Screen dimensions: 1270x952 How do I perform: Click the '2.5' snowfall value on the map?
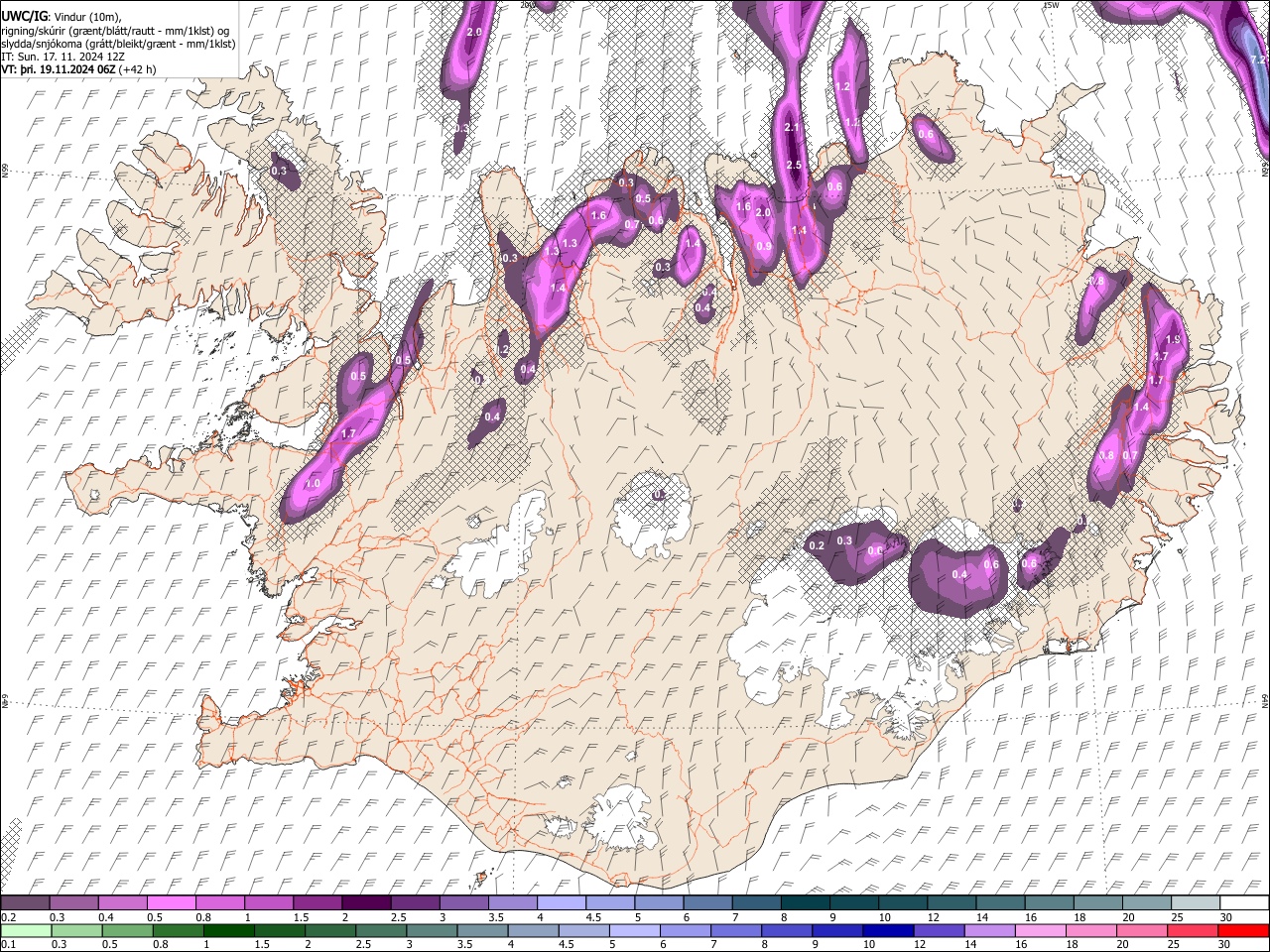(793, 165)
